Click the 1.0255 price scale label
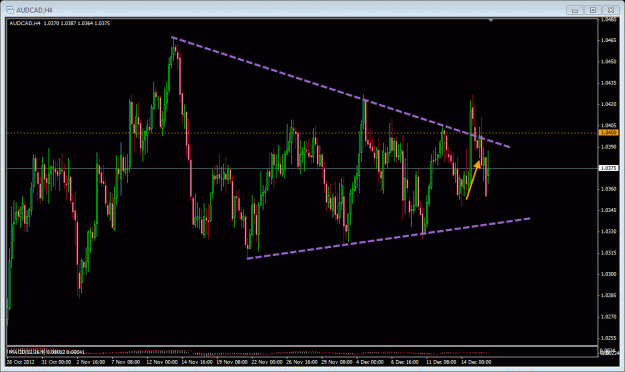 click(x=608, y=338)
